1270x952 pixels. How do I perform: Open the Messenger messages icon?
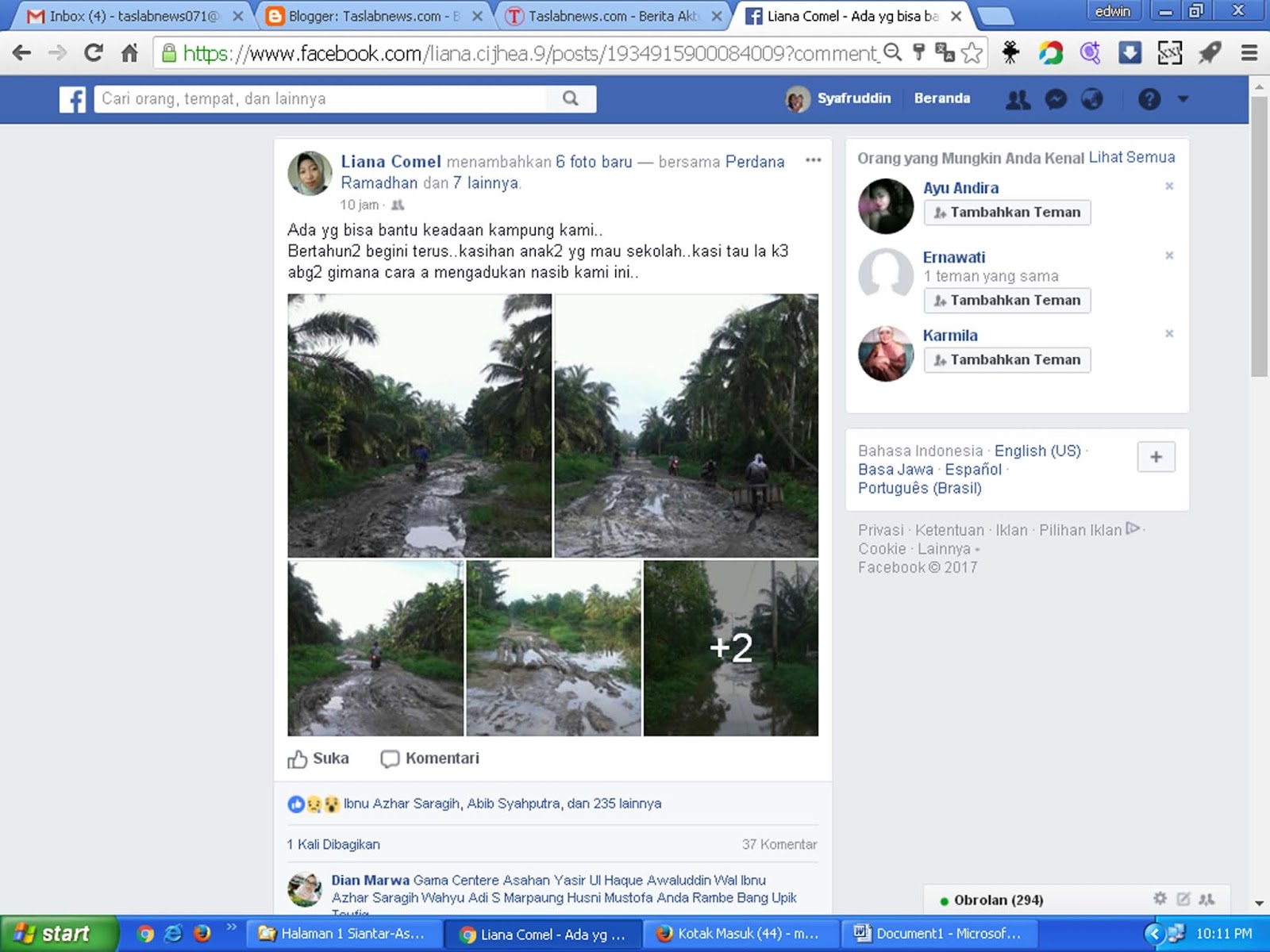pyautogui.click(x=1056, y=99)
